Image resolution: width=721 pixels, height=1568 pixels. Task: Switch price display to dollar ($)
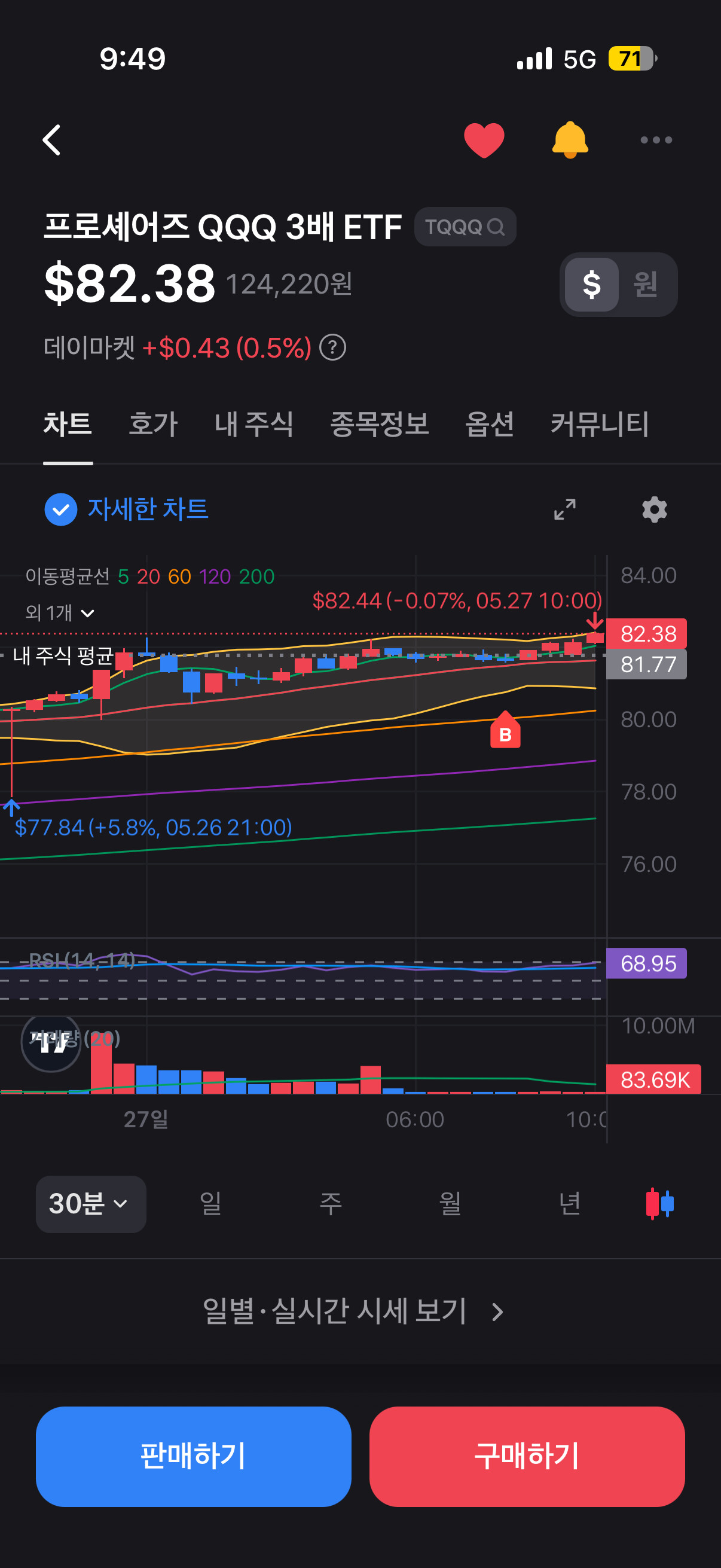click(591, 284)
